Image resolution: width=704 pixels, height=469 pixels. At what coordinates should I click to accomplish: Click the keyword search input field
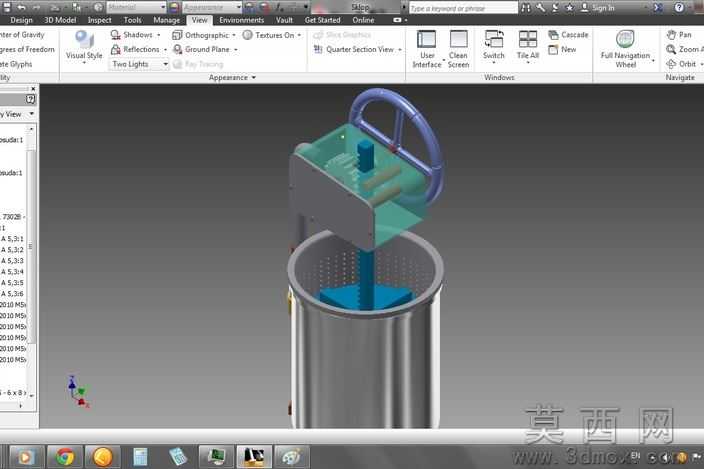tap(463, 8)
